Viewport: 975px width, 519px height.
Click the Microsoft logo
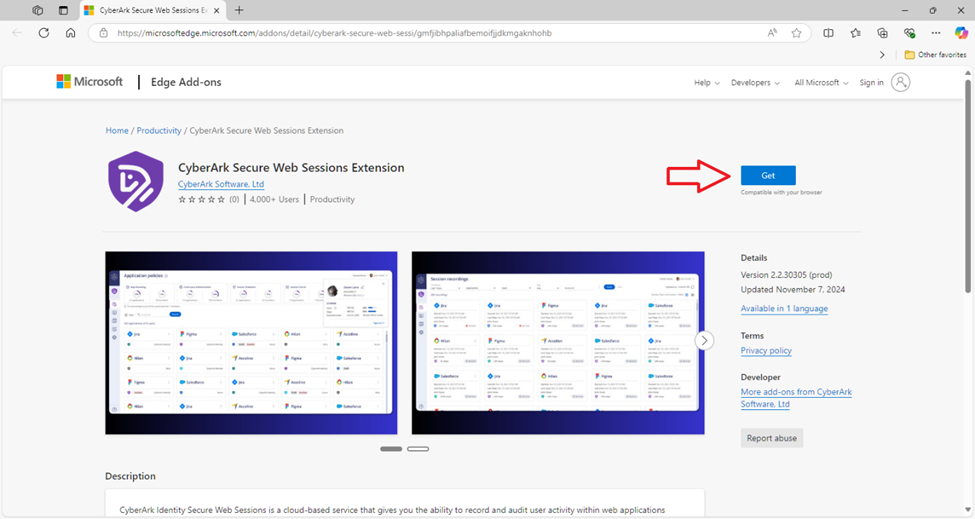(90, 81)
